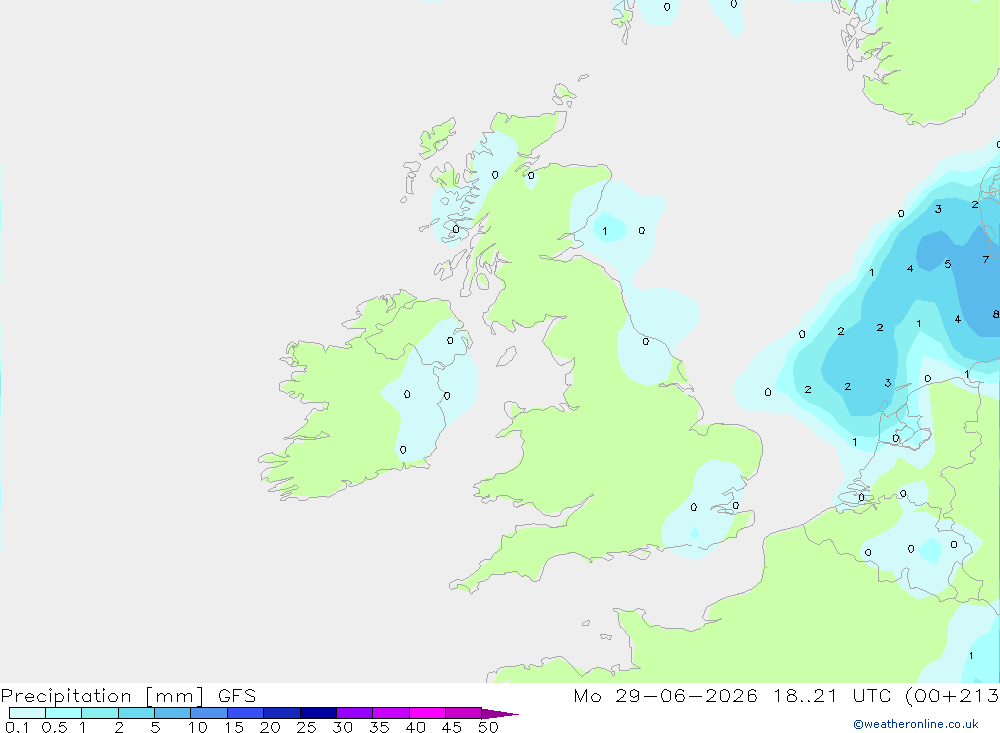Click the '[mm]' unit label
The height and width of the screenshot is (733, 1000).
pos(175,696)
